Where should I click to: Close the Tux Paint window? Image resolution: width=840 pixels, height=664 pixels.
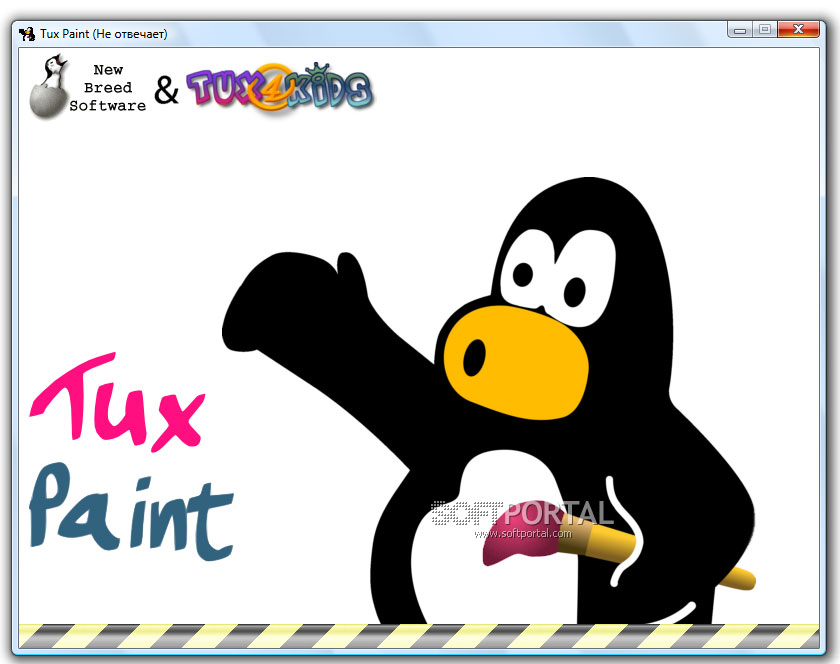point(798,29)
